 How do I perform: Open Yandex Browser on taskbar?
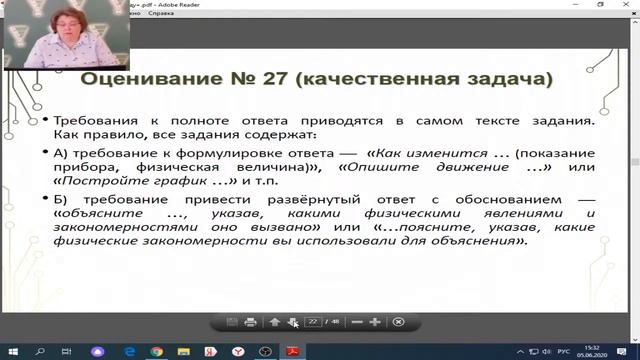click(x=238, y=351)
